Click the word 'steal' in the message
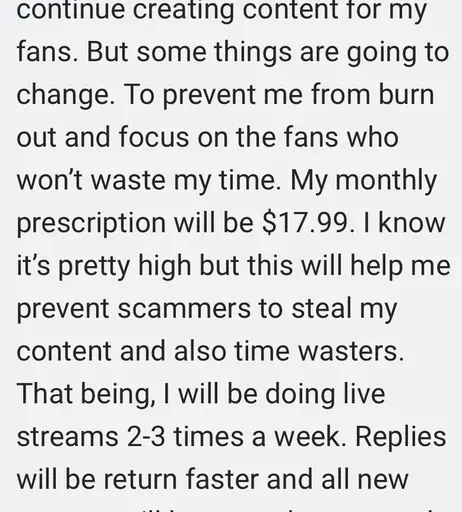Viewport: 462px width, 512px height. point(322,308)
